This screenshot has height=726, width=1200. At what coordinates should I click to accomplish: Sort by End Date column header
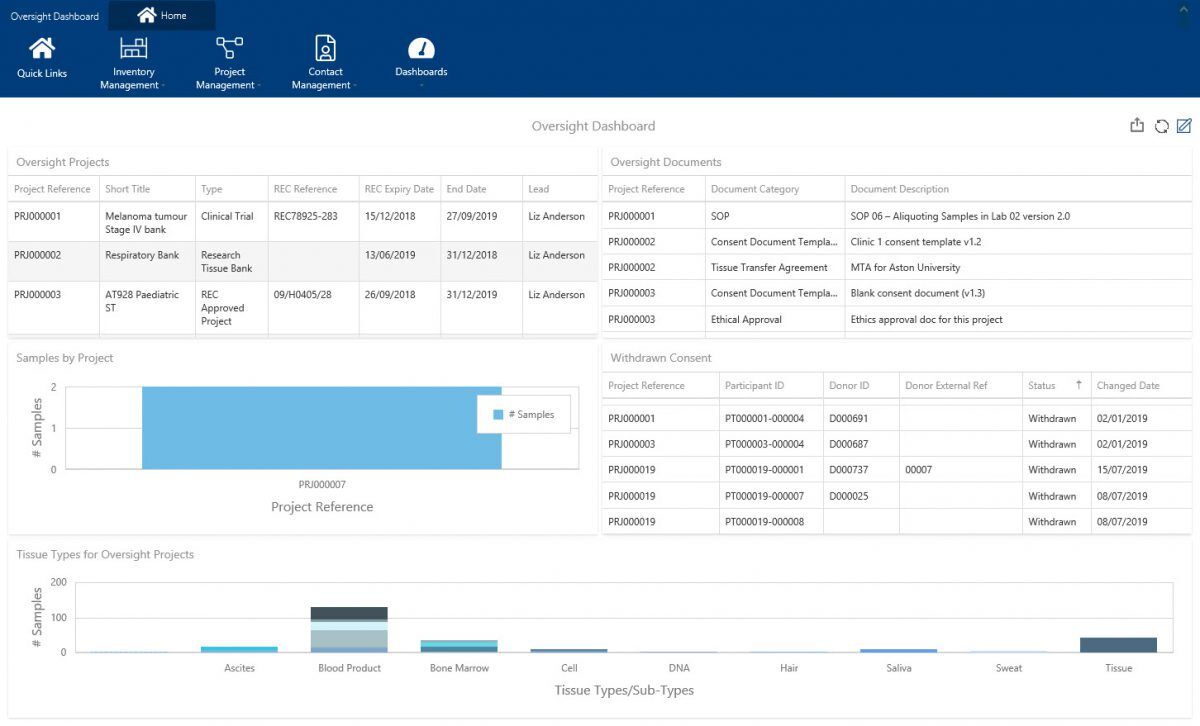coord(481,189)
